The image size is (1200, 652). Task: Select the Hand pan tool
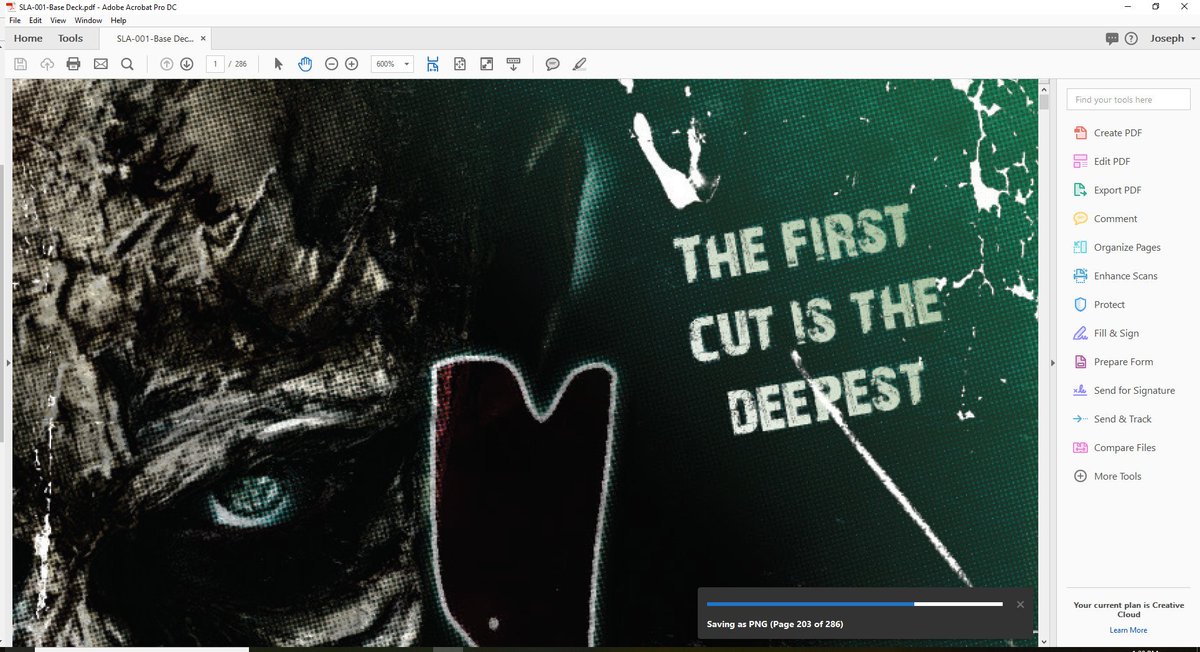306,64
